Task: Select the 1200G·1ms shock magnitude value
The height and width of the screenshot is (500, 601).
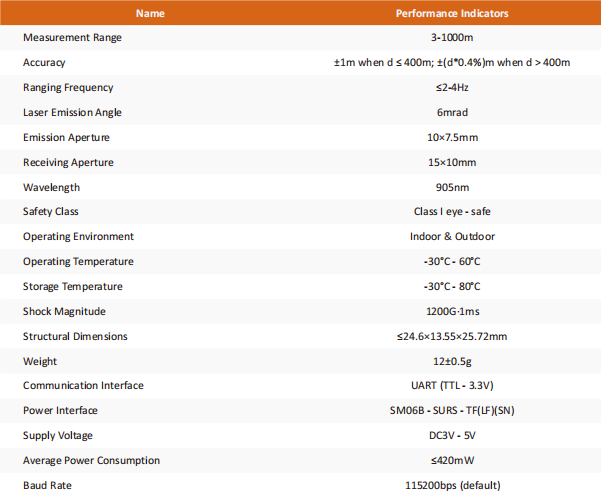Action: [x=453, y=311]
